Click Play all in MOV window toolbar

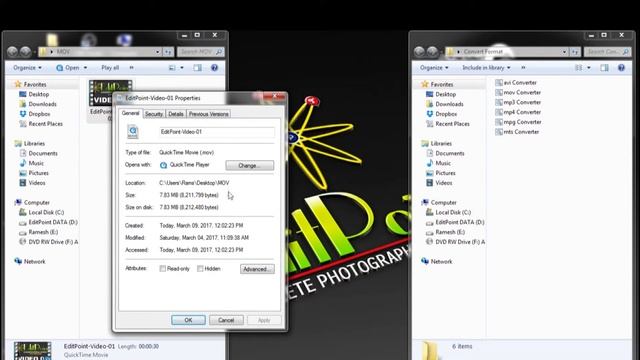[110, 68]
